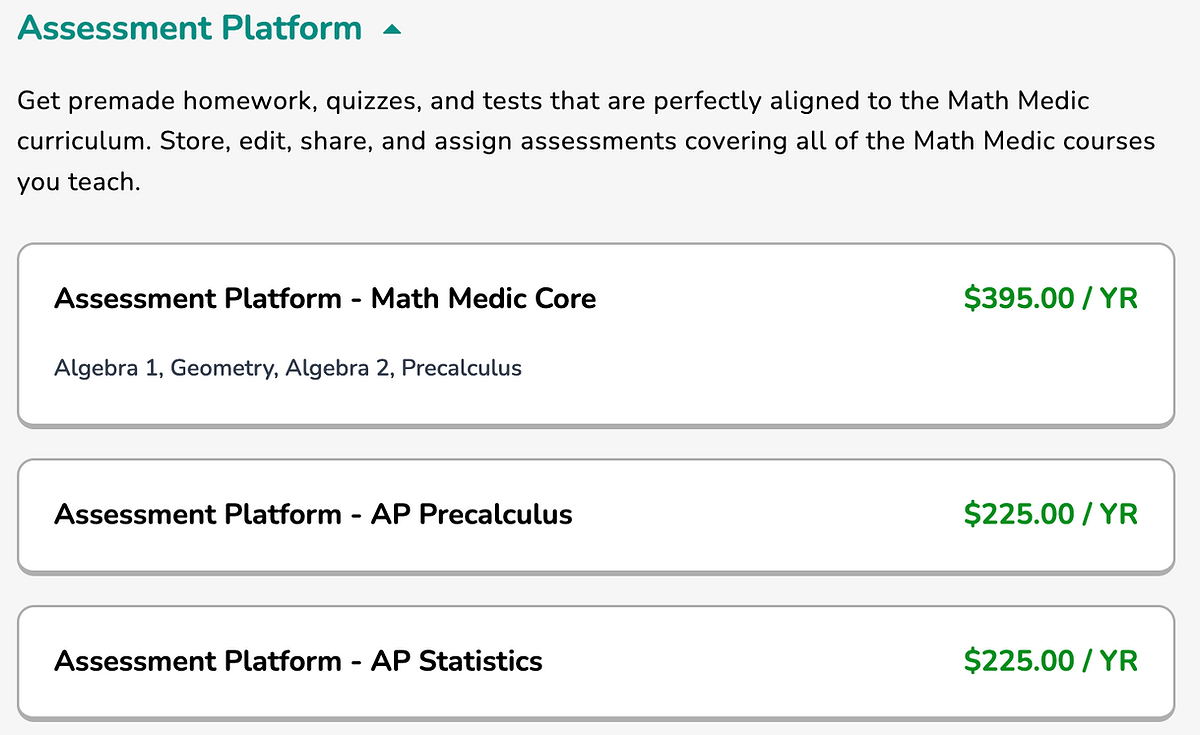Click Geometry in the course list

pos(223,368)
